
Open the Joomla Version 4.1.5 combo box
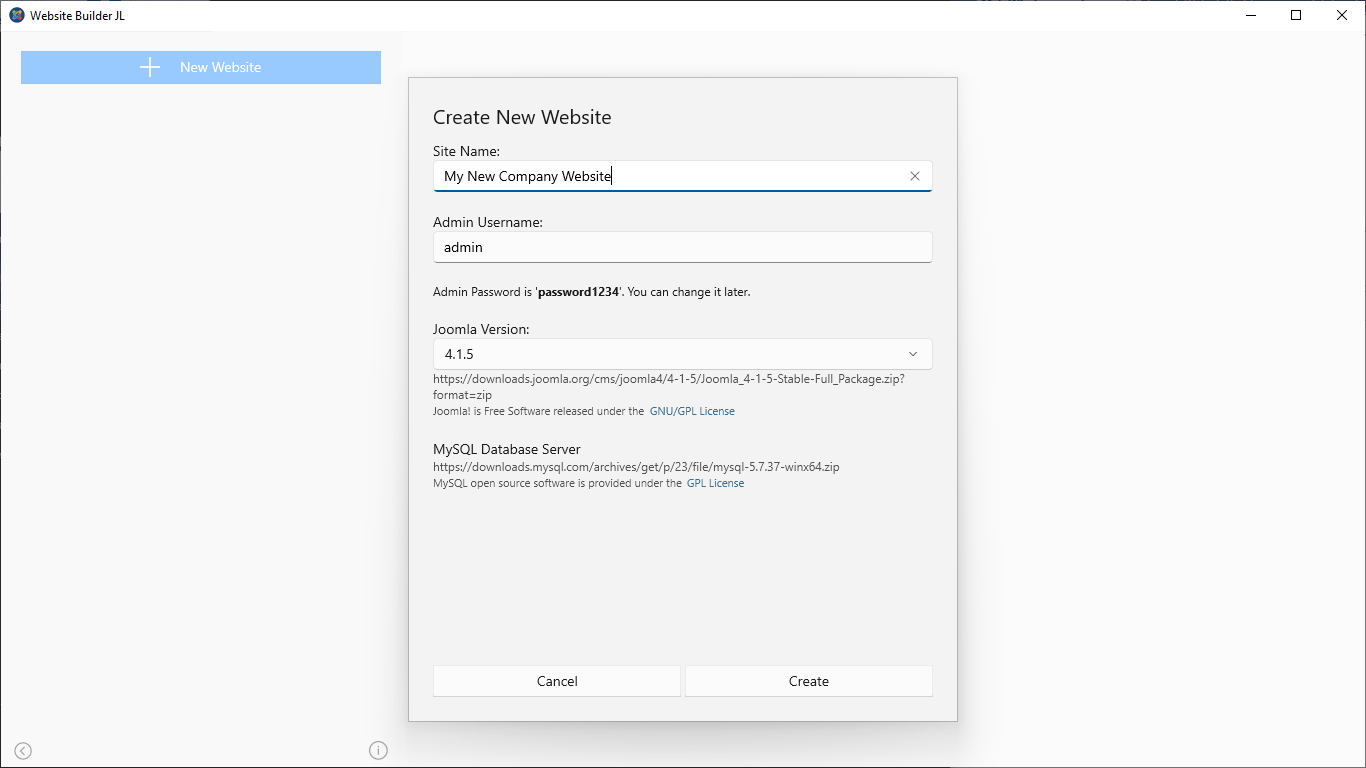670,354
